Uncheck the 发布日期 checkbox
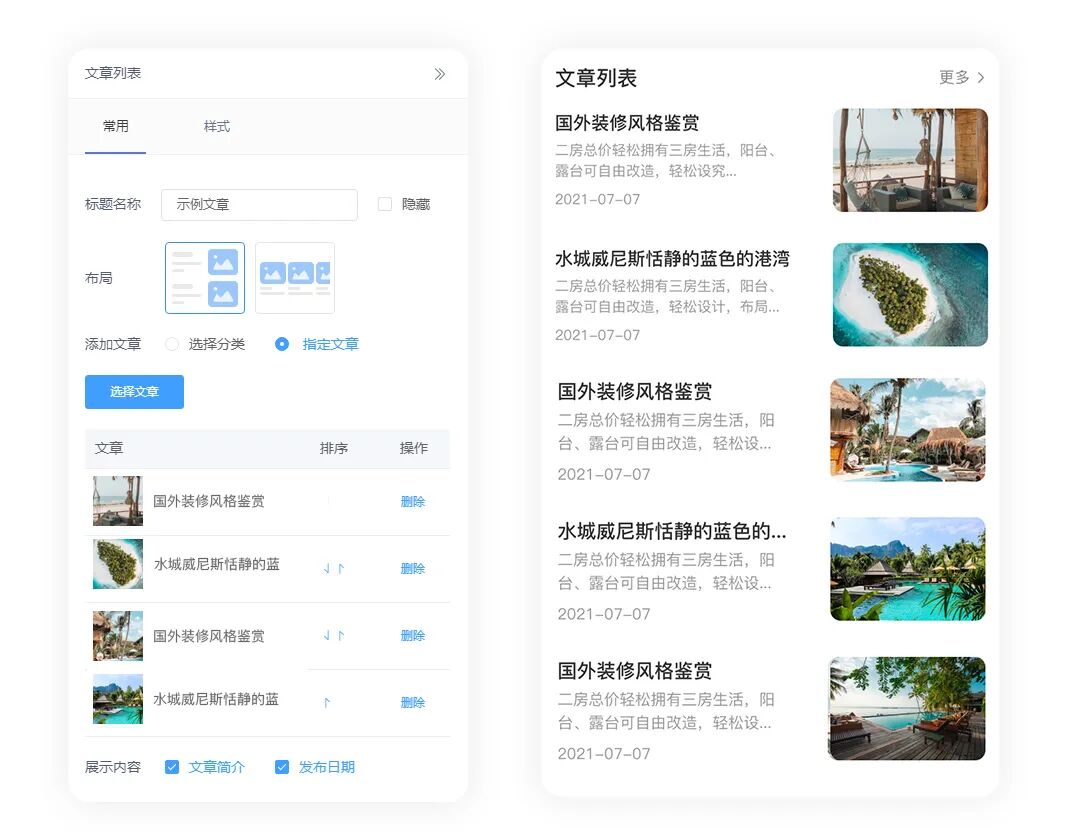The width and height of the screenshot is (1067, 840). pyautogui.click(x=282, y=767)
